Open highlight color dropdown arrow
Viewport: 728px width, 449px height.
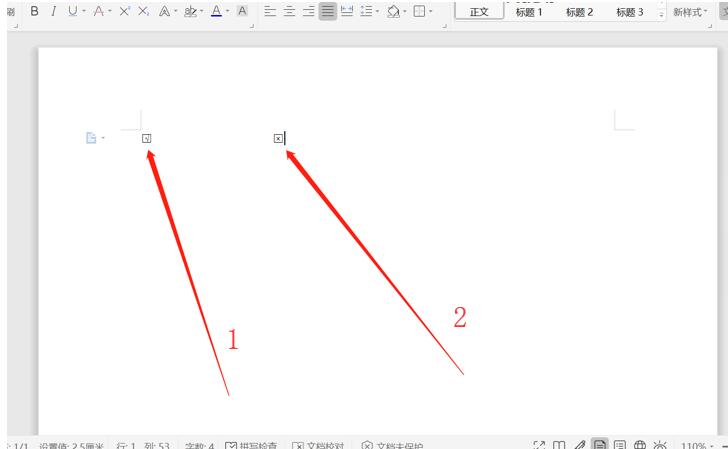[202, 11]
